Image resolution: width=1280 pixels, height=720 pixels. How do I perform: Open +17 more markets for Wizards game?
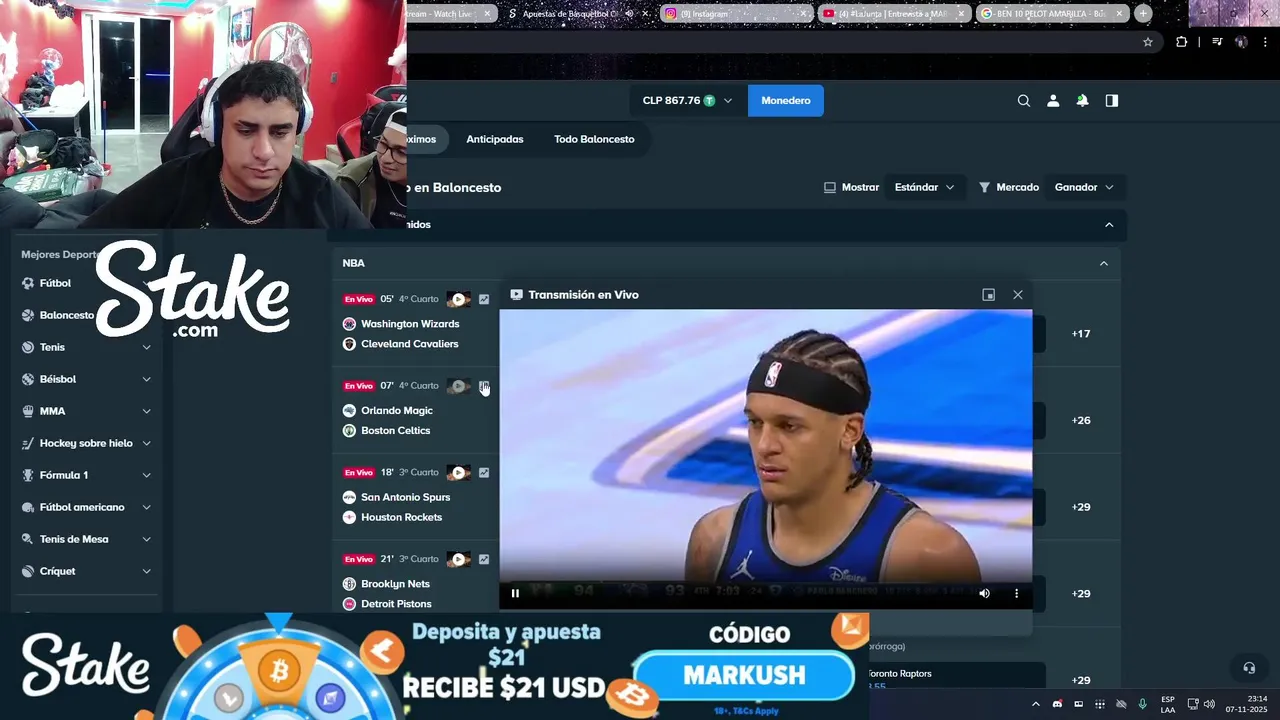click(1081, 334)
